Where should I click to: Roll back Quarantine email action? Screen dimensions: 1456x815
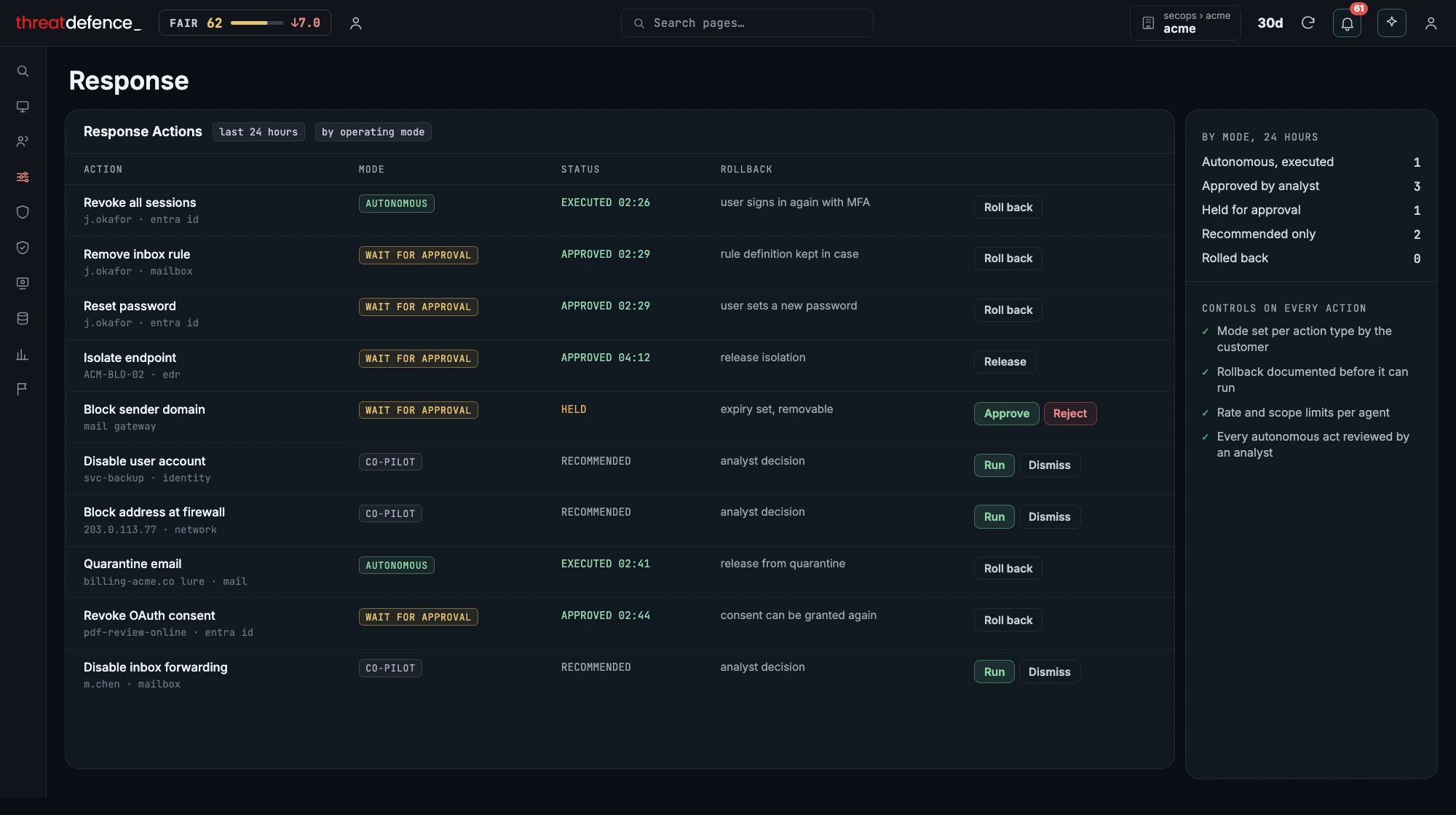click(x=1008, y=569)
